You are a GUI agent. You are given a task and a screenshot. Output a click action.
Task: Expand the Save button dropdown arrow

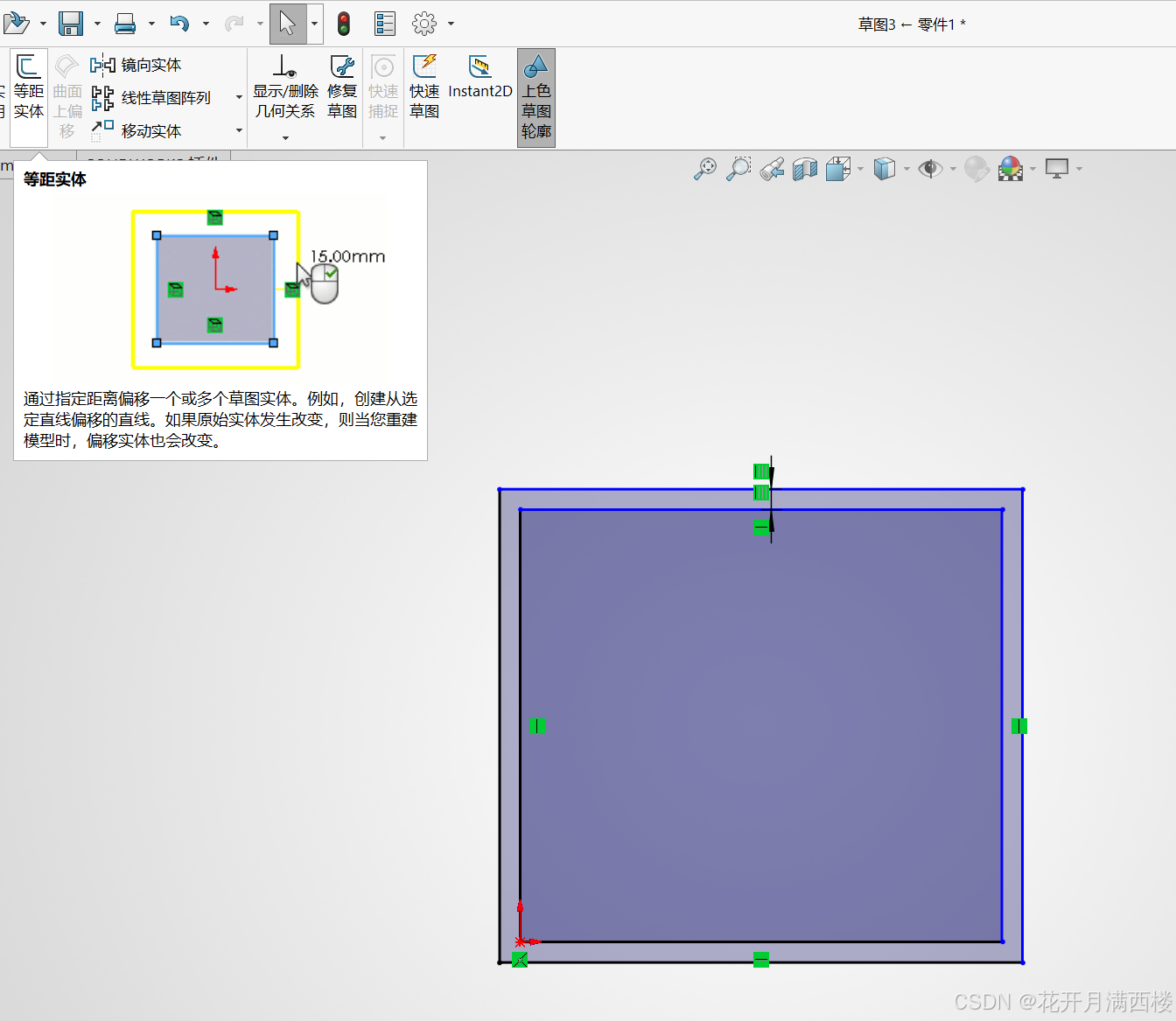click(97, 24)
